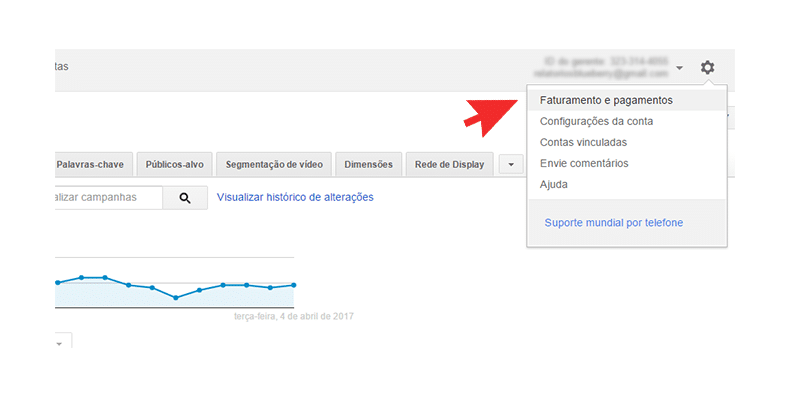
Task: Go to the Dimensões tab
Action: coord(368,165)
